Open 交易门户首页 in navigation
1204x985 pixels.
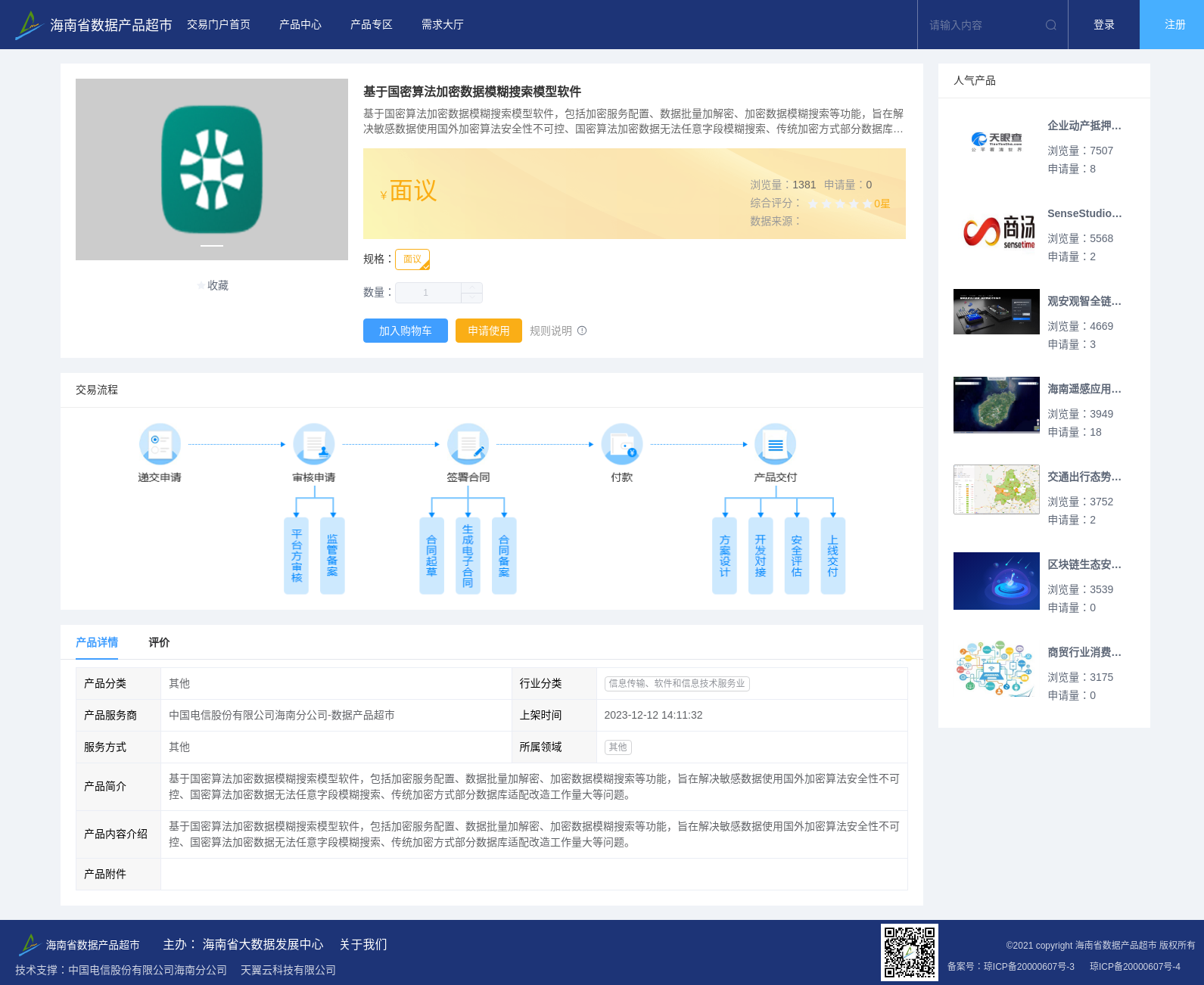coord(219,25)
